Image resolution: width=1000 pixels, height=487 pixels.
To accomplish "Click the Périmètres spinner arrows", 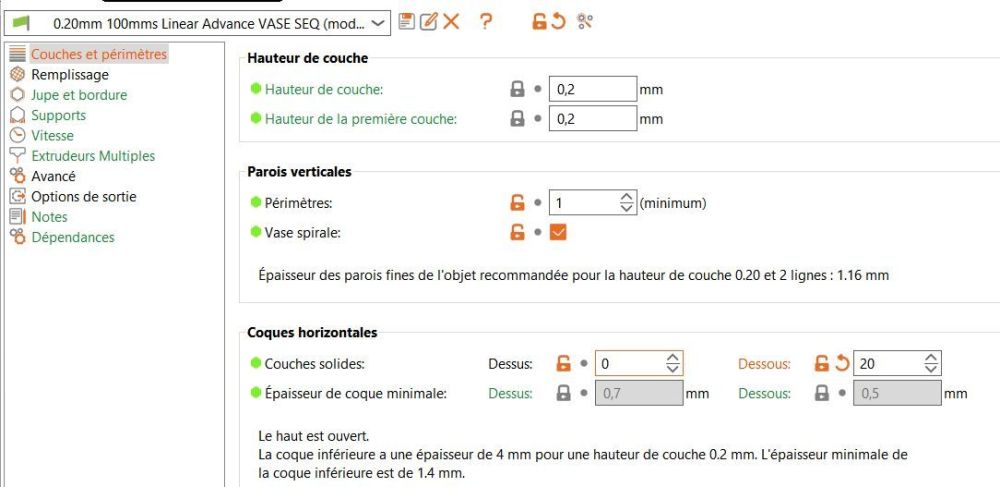I will pyautogui.click(x=627, y=203).
